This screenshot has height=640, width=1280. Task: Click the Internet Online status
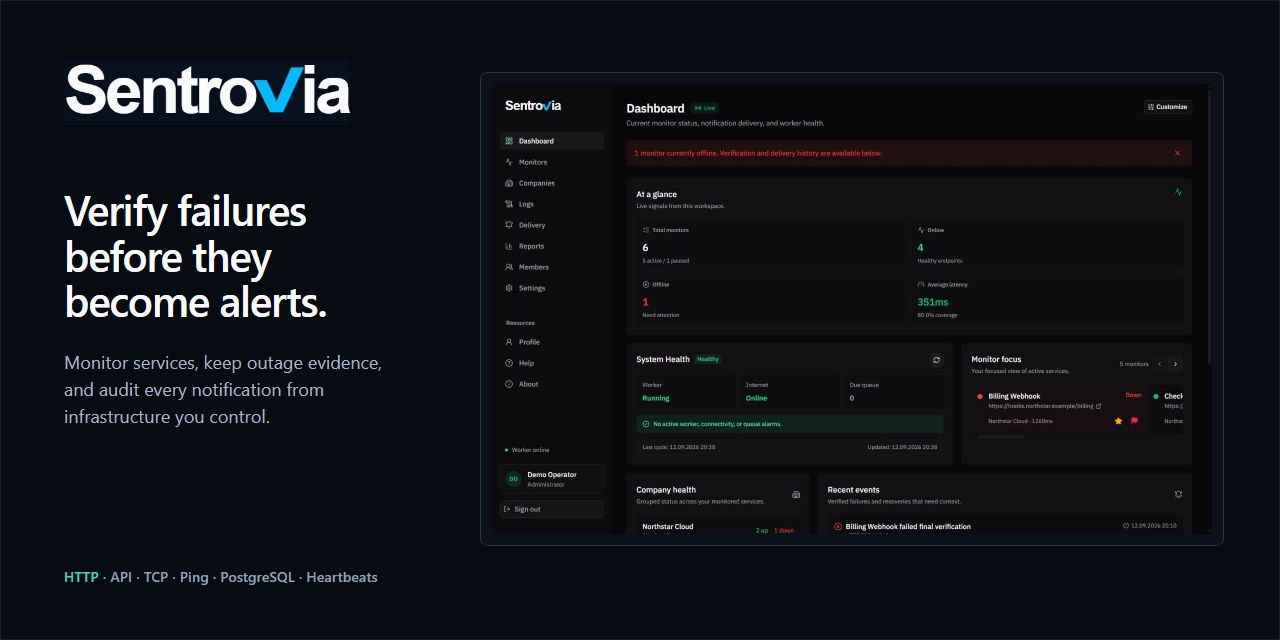pos(756,398)
